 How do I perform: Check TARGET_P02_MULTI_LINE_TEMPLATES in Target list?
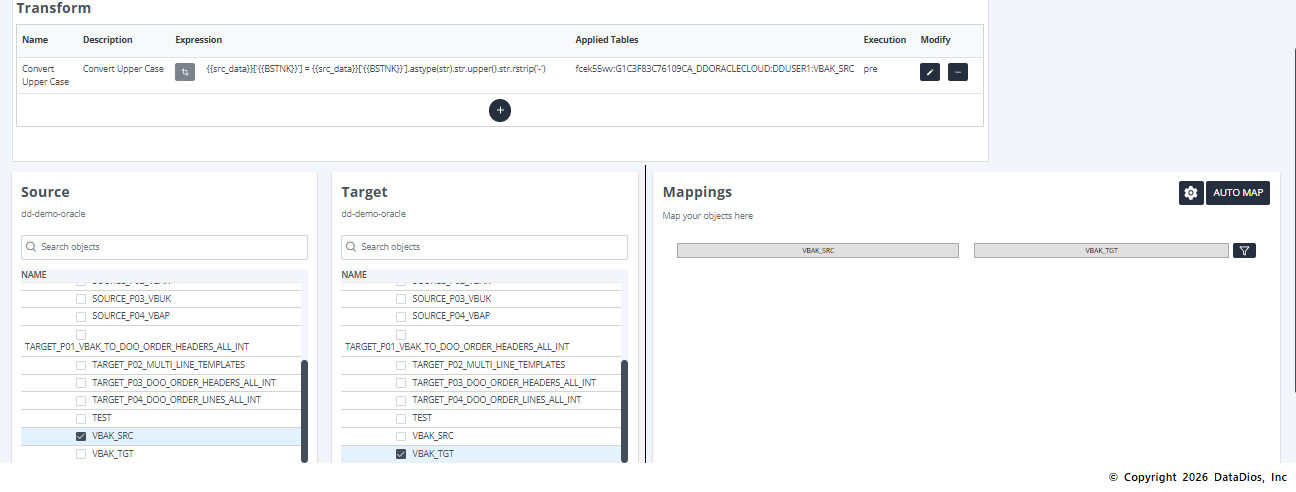click(401, 365)
